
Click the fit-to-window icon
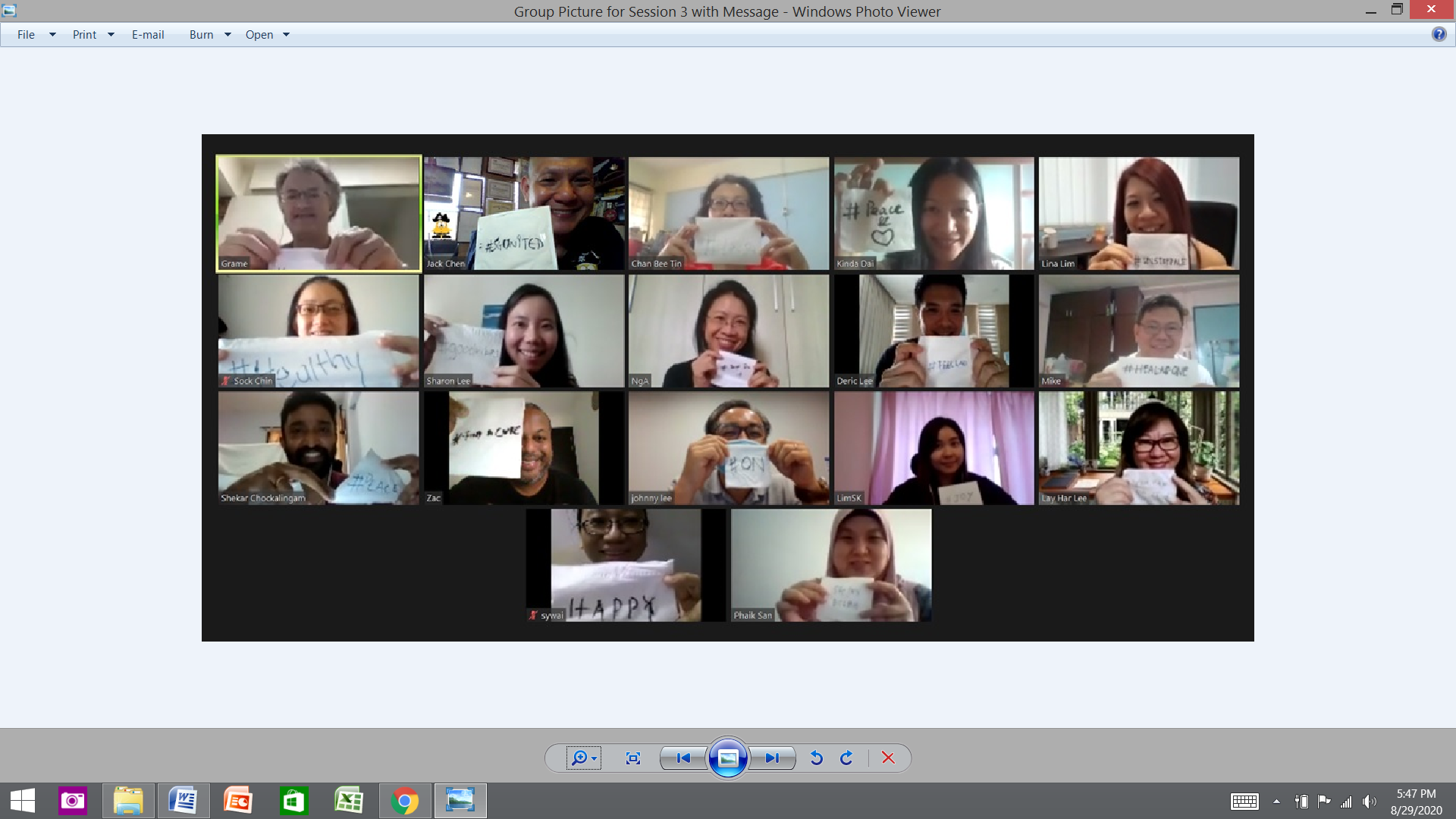(x=633, y=758)
